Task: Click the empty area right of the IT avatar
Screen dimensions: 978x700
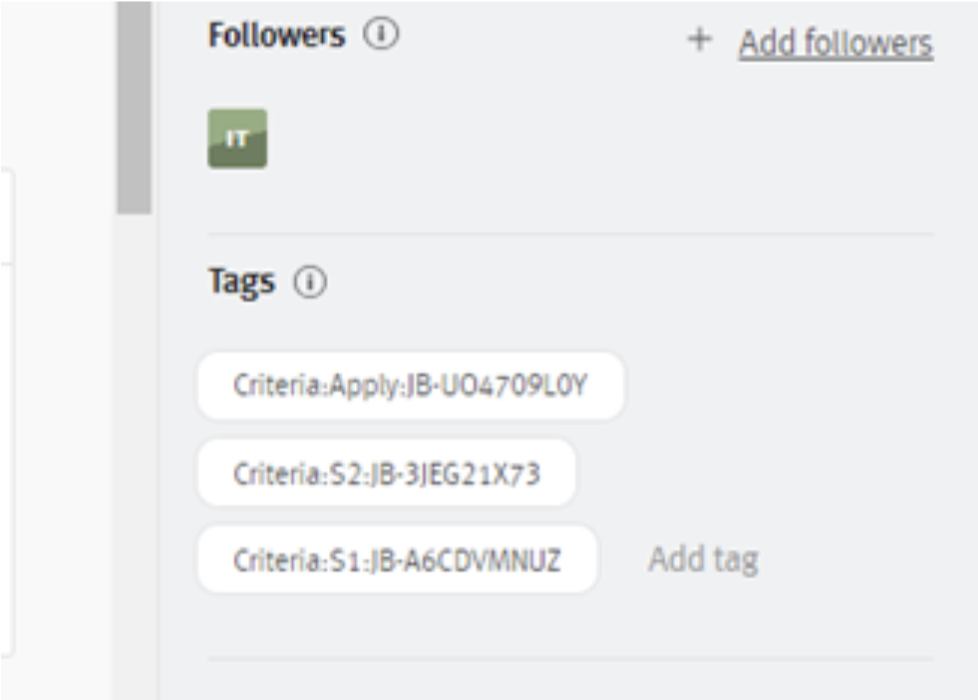Action: (599, 139)
